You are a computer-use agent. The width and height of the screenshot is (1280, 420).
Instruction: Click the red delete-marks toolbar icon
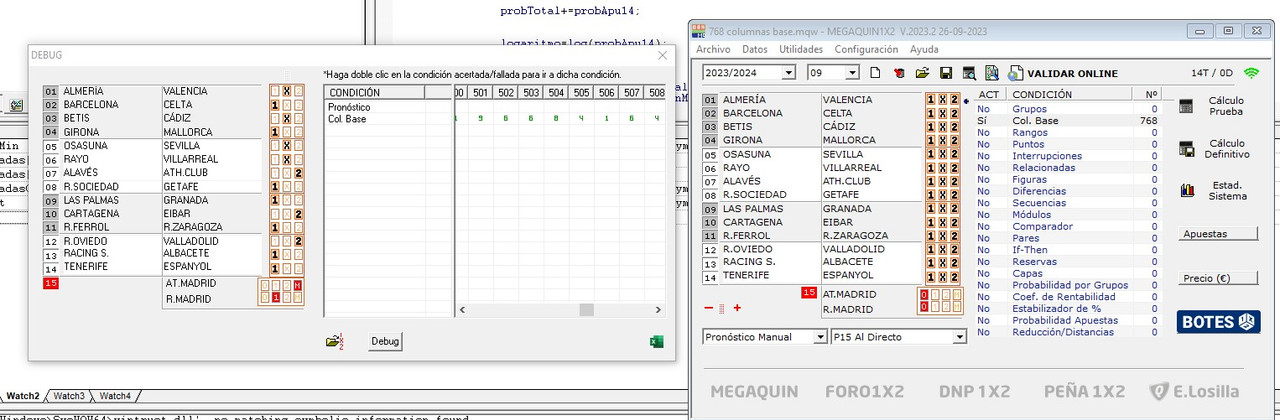coord(898,73)
